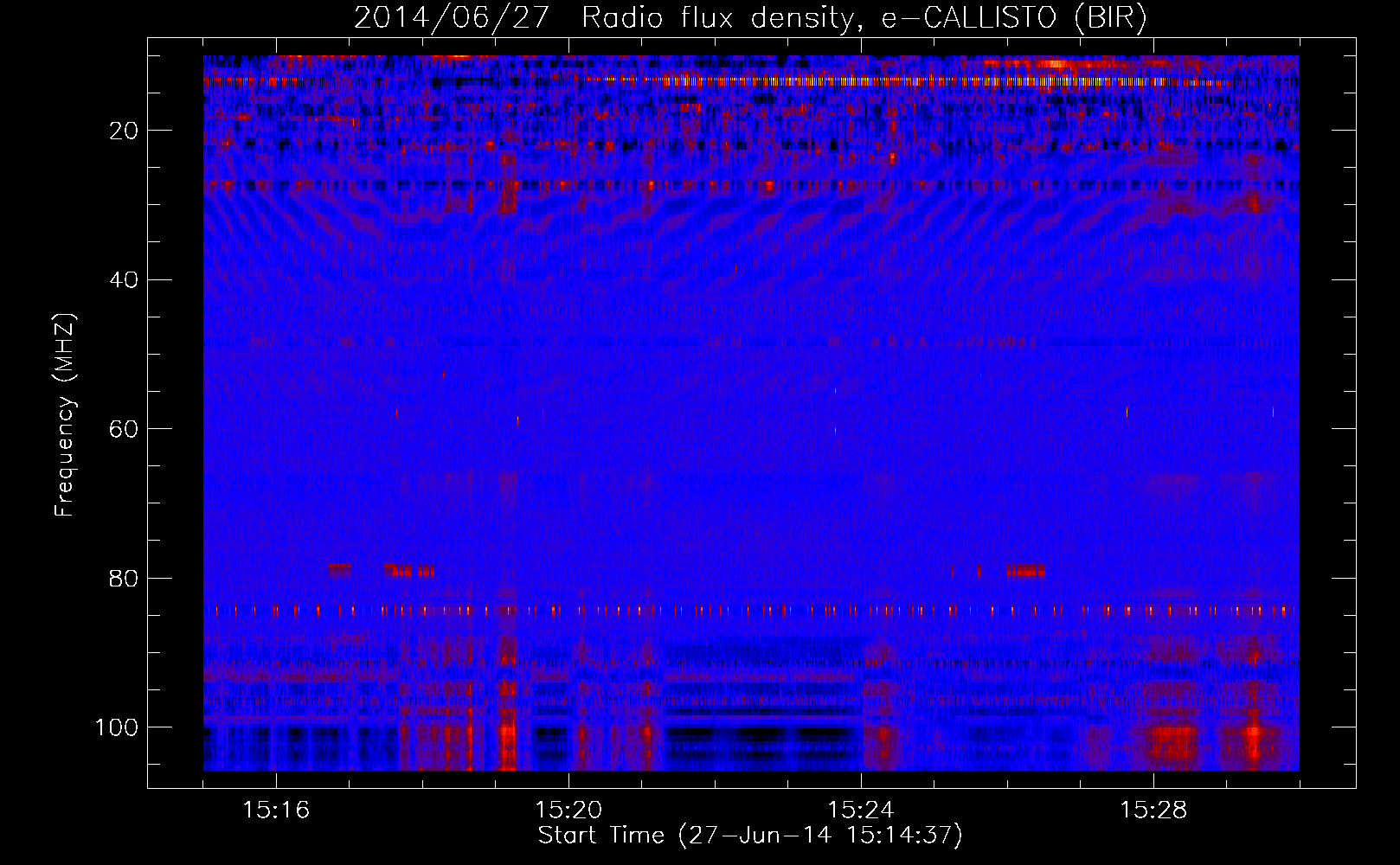The width and height of the screenshot is (1400, 865).
Task: Click the 15:28 time tick label
Action: click(x=1153, y=811)
